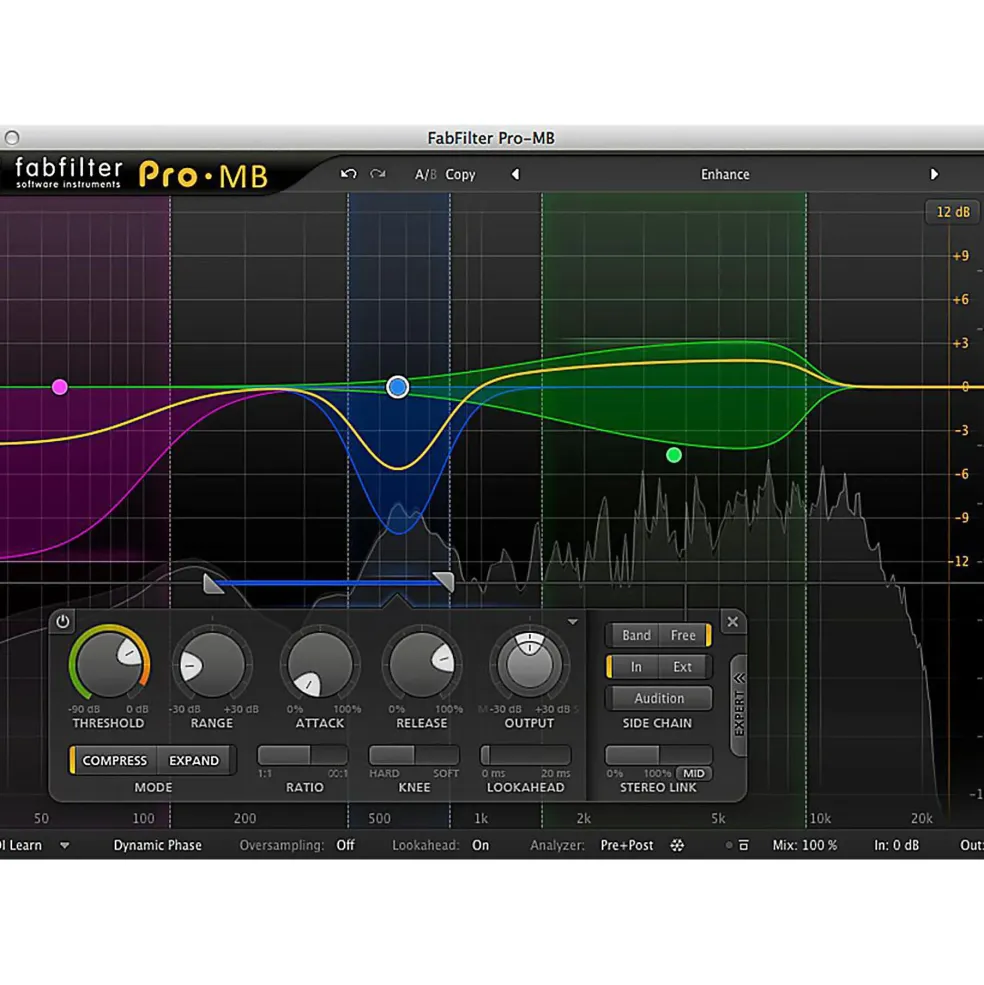Go to previous preset arrow
Image resolution: width=984 pixels, height=985 pixels.
tap(515, 174)
